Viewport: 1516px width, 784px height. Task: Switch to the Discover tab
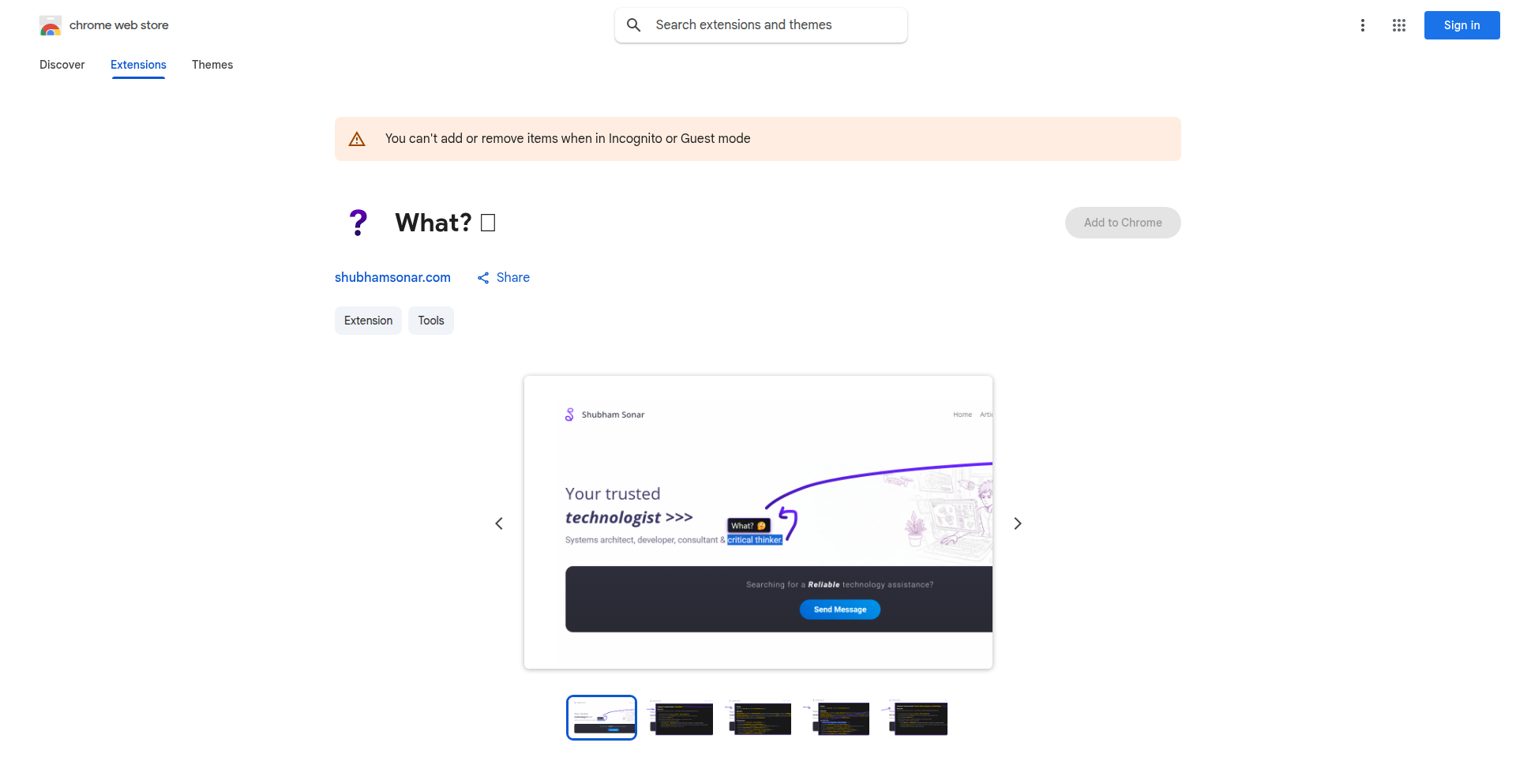click(x=62, y=65)
